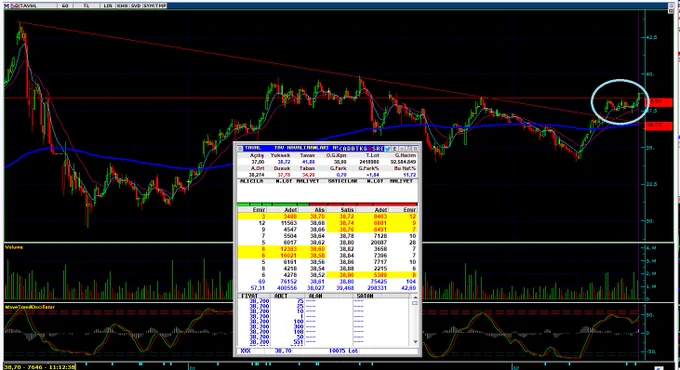
Task: Click the ask quantity 20087
Action: [x=379, y=242]
